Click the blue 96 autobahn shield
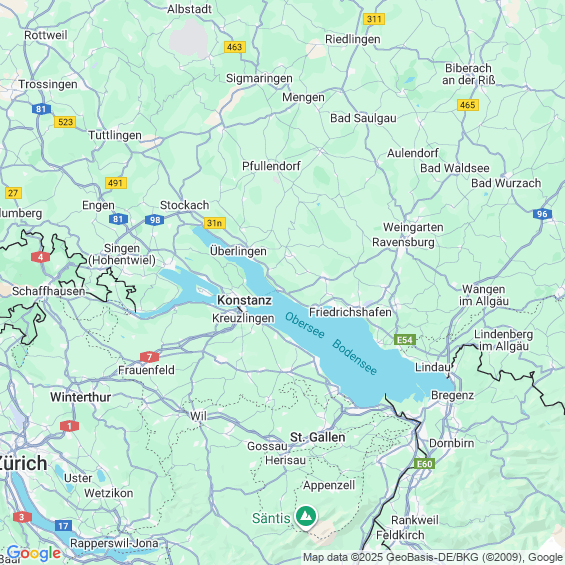This screenshot has width=565, height=565. (542, 214)
